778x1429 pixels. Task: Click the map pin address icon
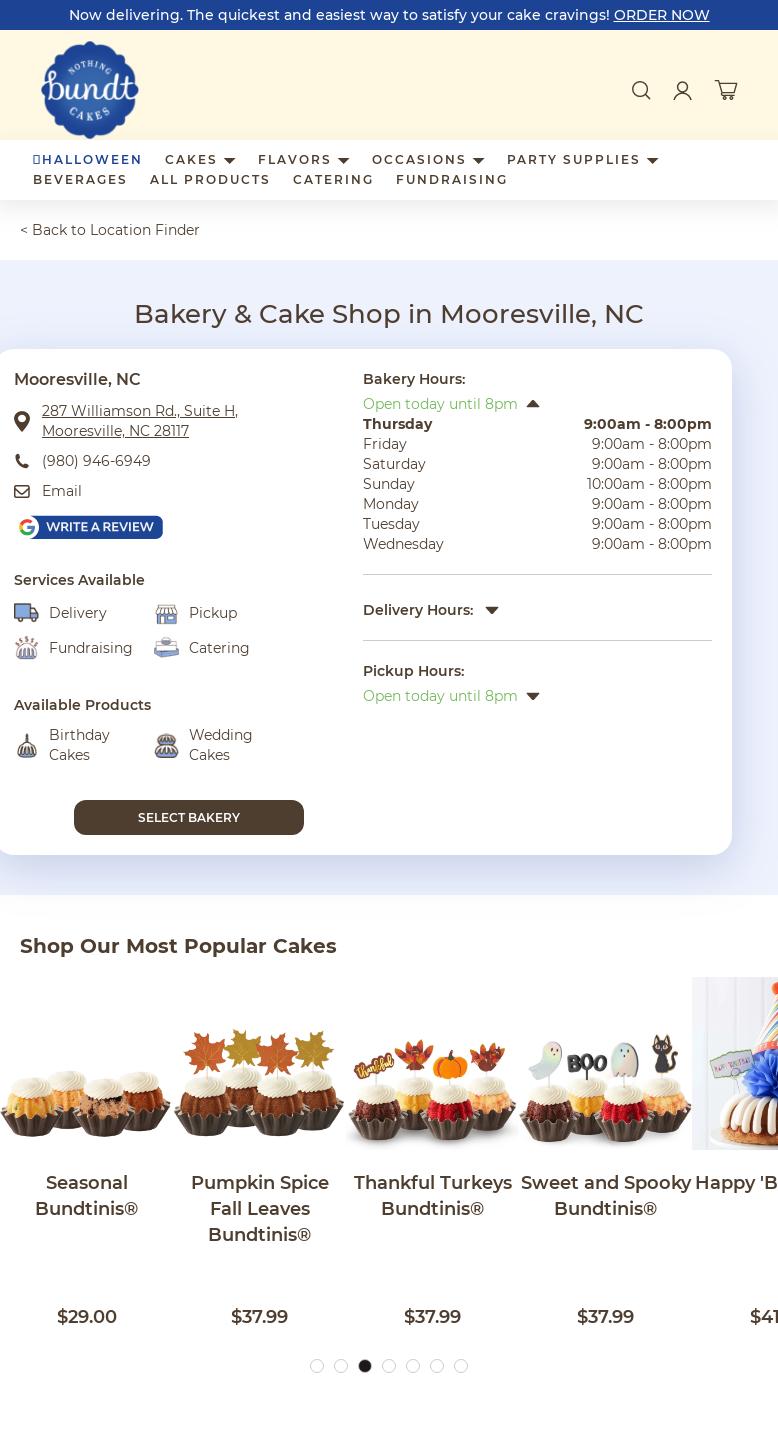pyautogui.click(x=22, y=421)
